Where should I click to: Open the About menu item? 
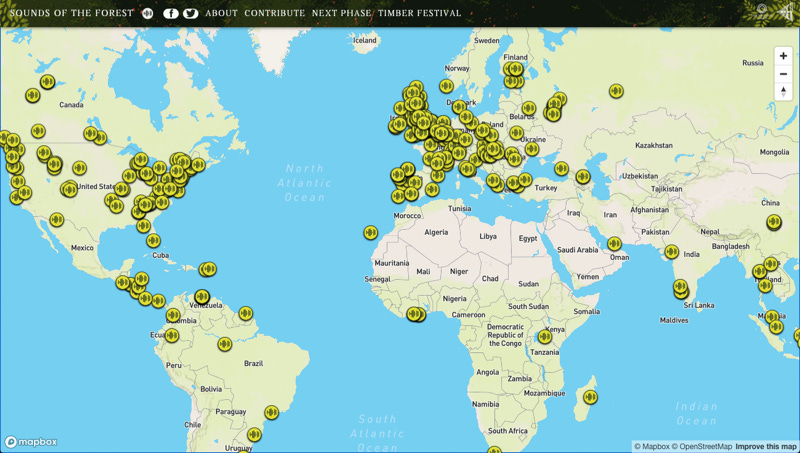point(221,13)
